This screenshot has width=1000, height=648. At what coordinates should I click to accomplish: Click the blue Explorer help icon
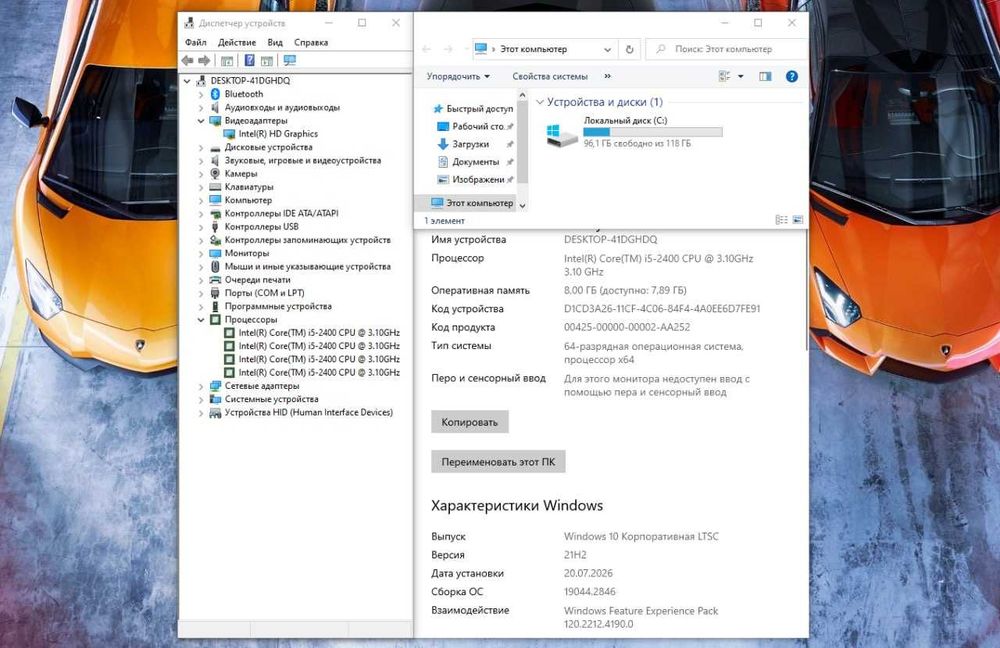click(x=791, y=77)
